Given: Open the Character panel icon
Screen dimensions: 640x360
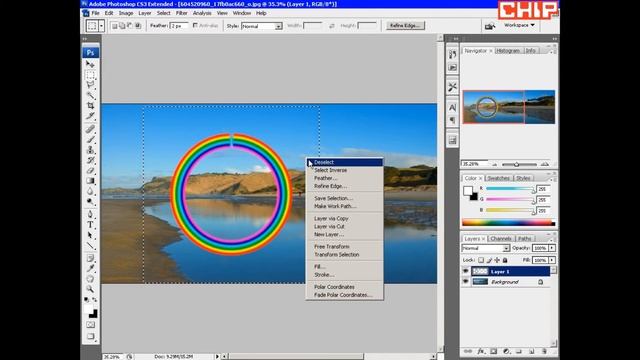Looking at the screenshot, I should 452,108.
